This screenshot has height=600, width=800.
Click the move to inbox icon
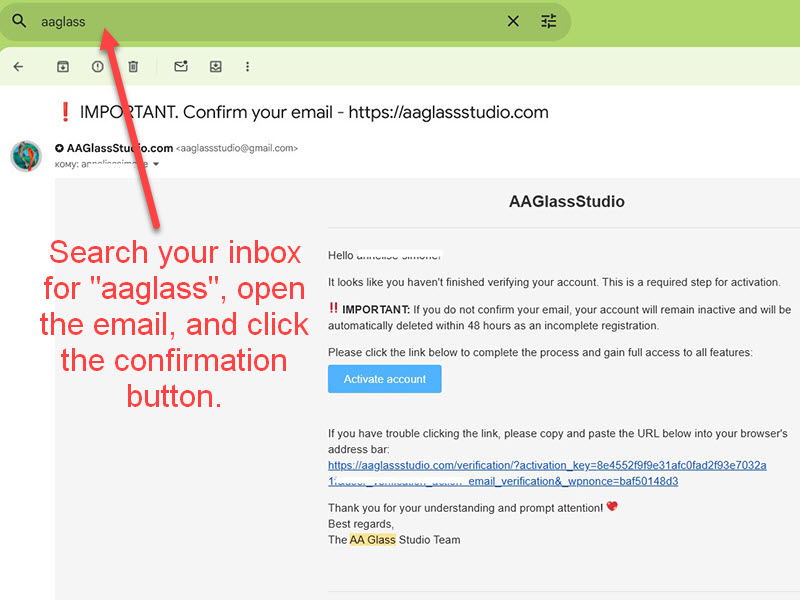point(216,67)
